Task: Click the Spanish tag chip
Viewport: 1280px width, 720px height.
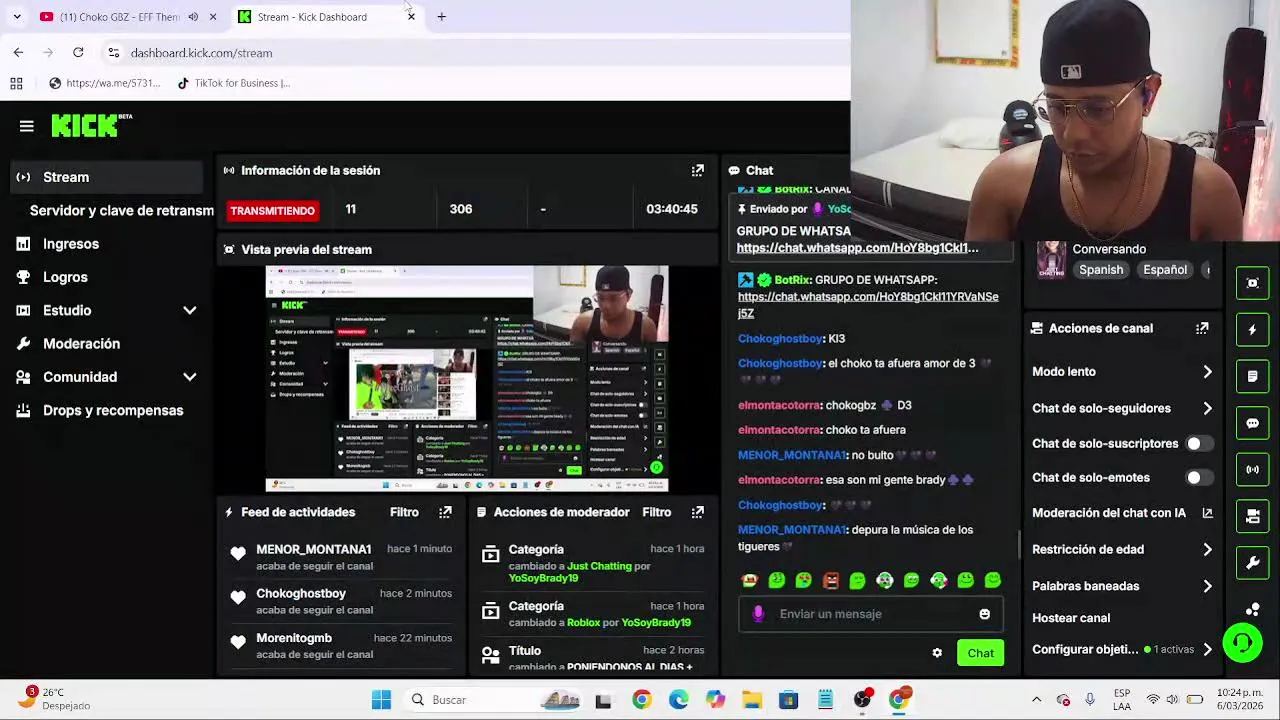Action: pyautogui.click(x=1101, y=270)
